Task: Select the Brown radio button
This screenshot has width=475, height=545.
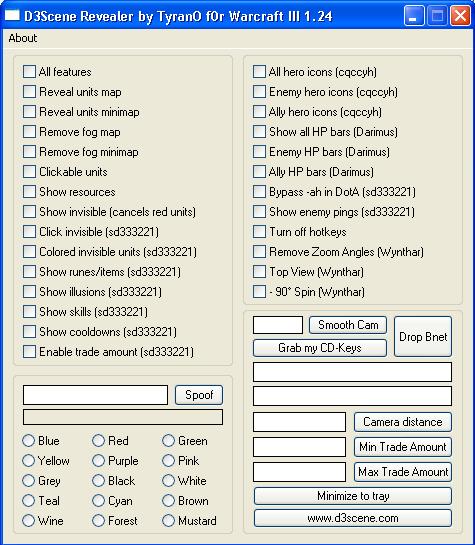Action: coord(169,501)
